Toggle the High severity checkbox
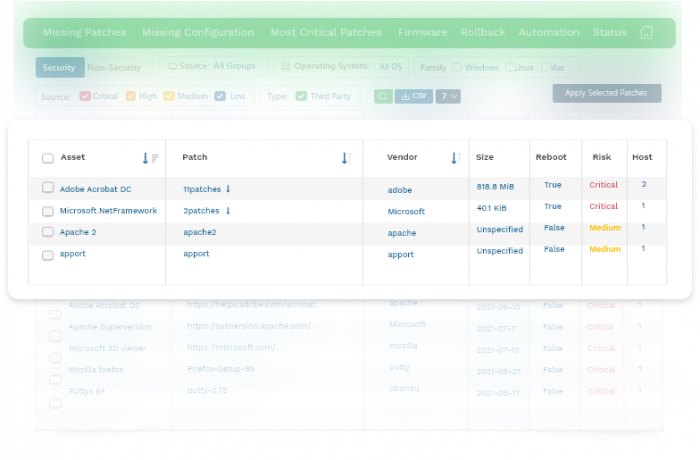700x460 pixels. (x=131, y=96)
